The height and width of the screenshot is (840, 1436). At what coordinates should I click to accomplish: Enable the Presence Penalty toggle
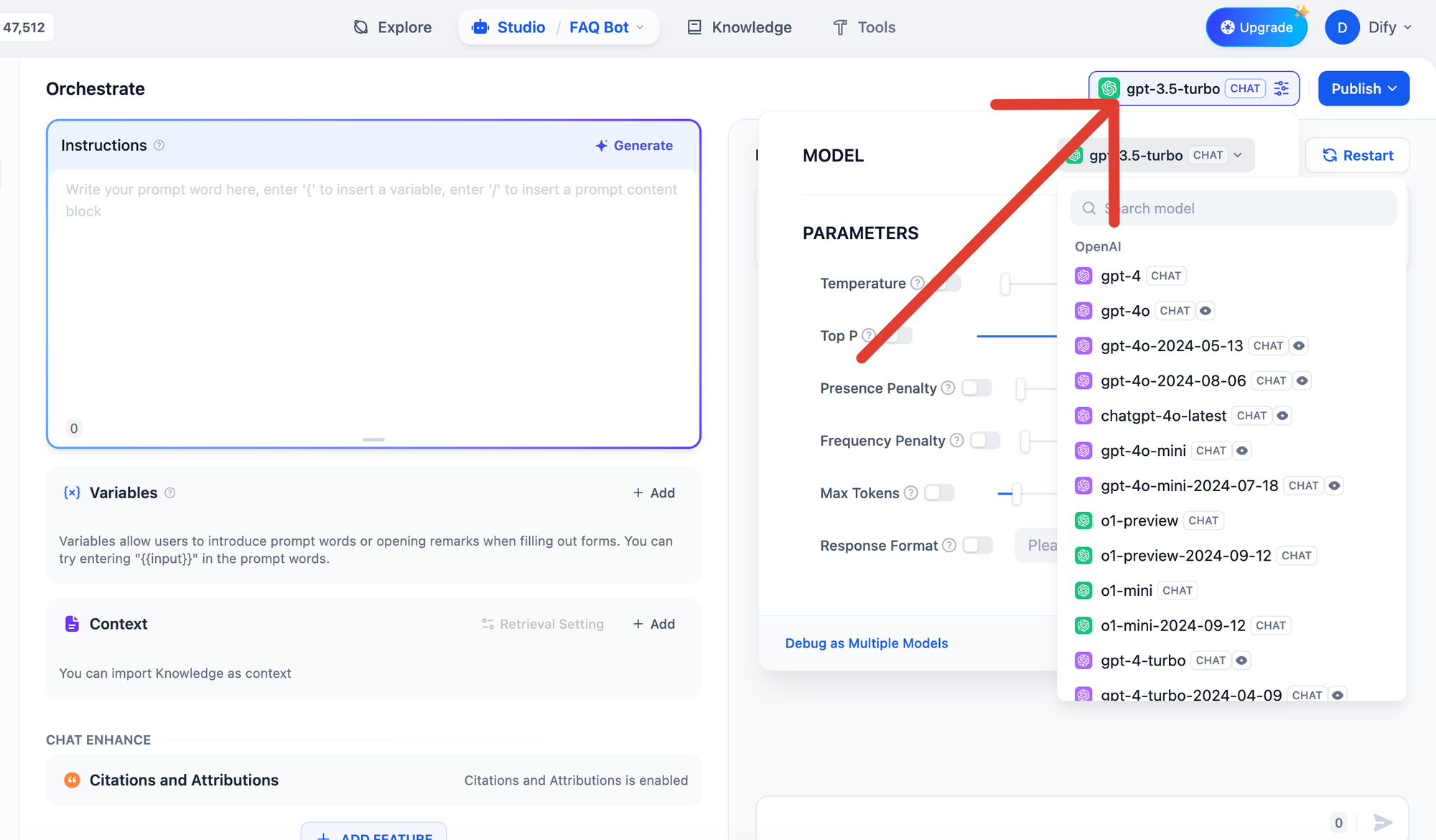(976, 388)
